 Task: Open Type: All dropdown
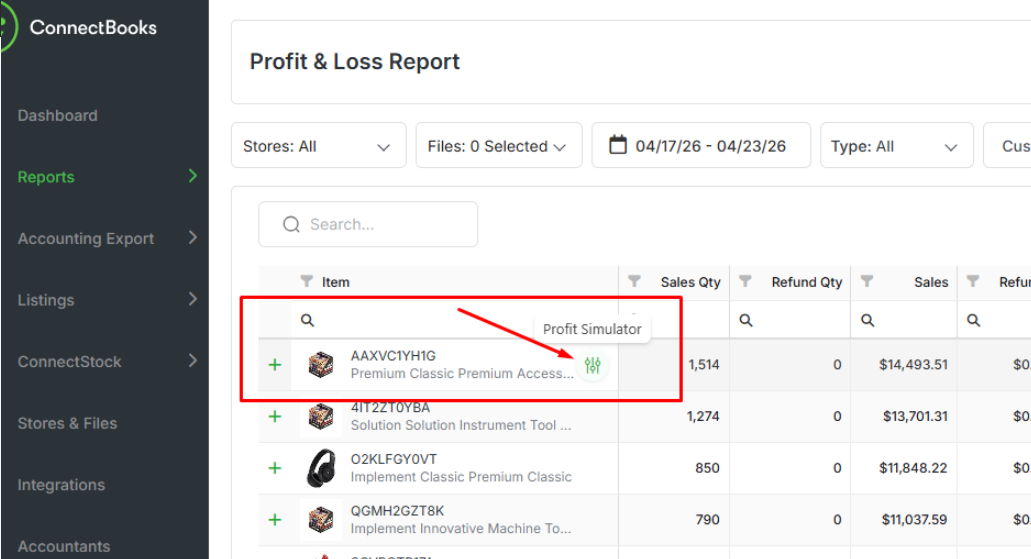point(896,145)
